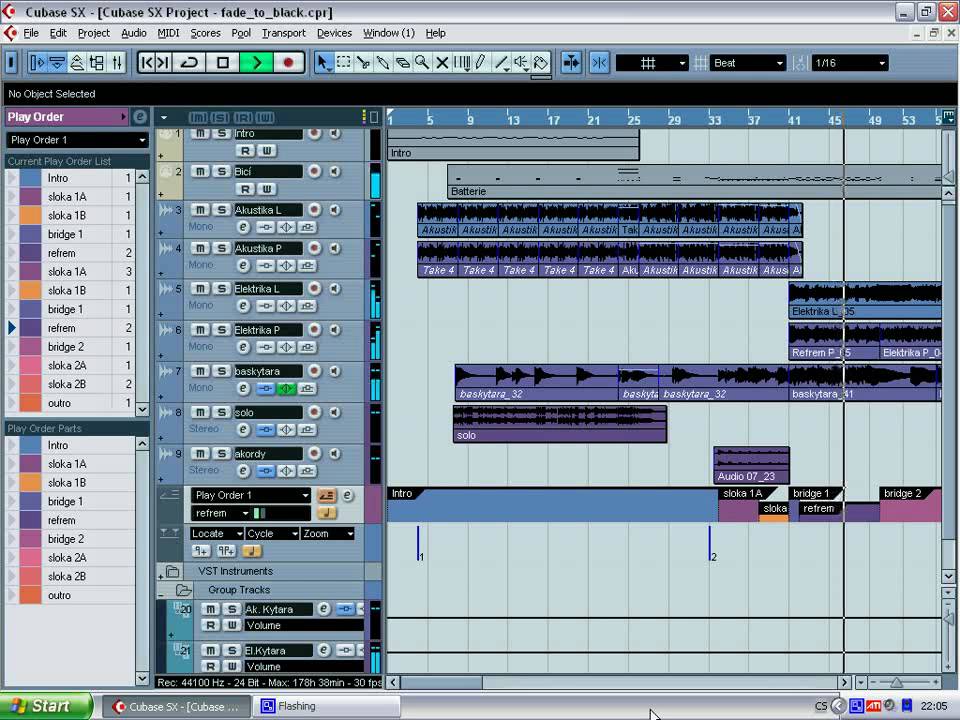Solo the baskytara track
Screen dimensions: 960x720
point(222,371)
